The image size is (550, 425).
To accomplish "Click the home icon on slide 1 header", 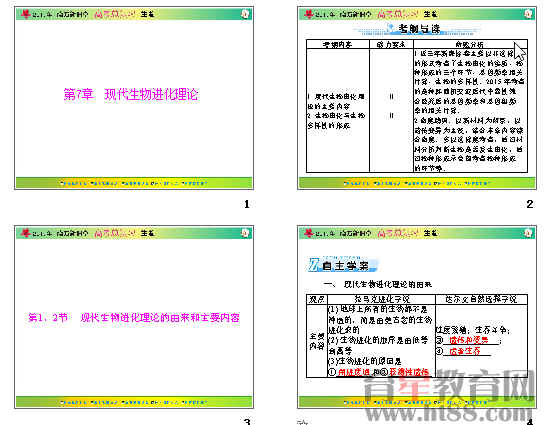I will 245,14.
